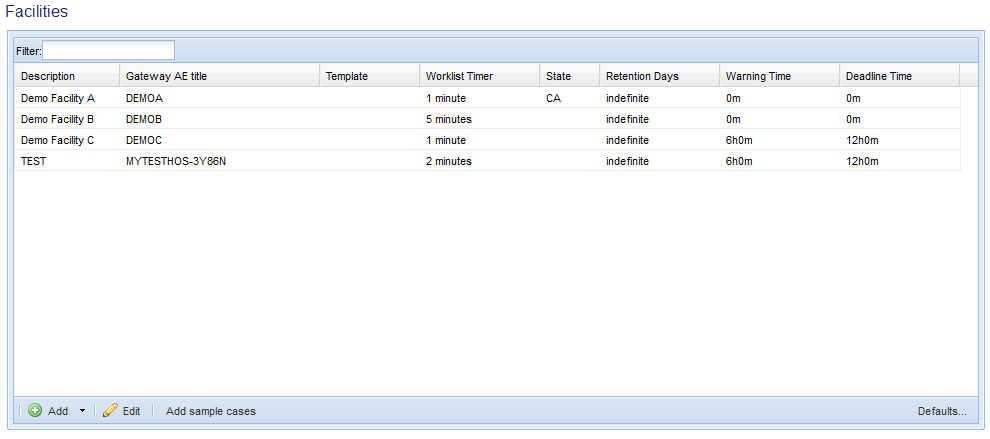Click Add sample cases button
Screen dimensions: 990x439
click(211, 411)
